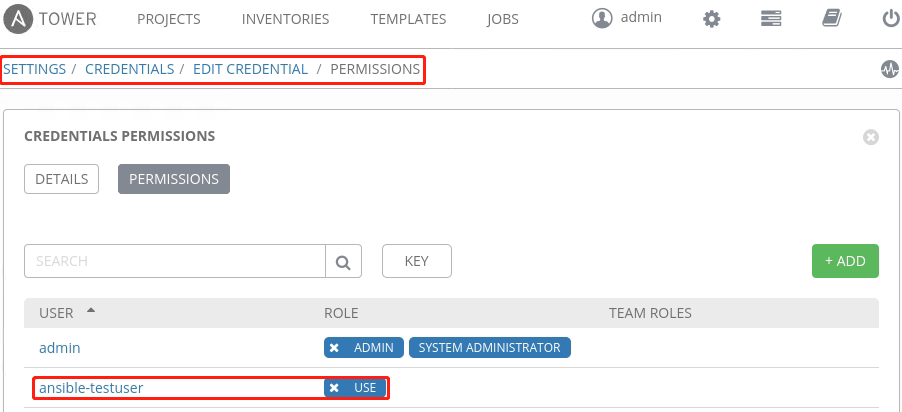Click the search magnifier icon
Screen dimensions: 902x412
pyautogui.click(x=343, y=262)
